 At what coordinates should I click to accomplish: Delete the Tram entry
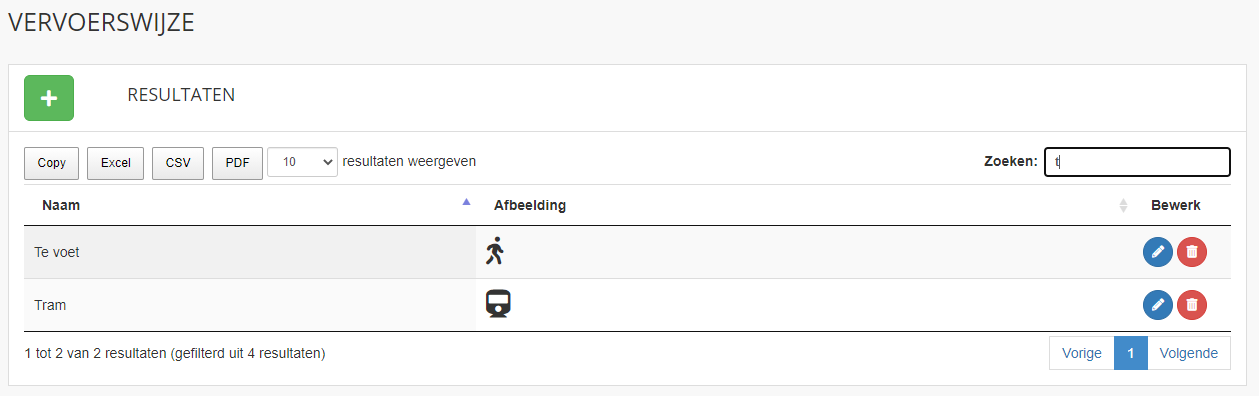coord(1192,304)
